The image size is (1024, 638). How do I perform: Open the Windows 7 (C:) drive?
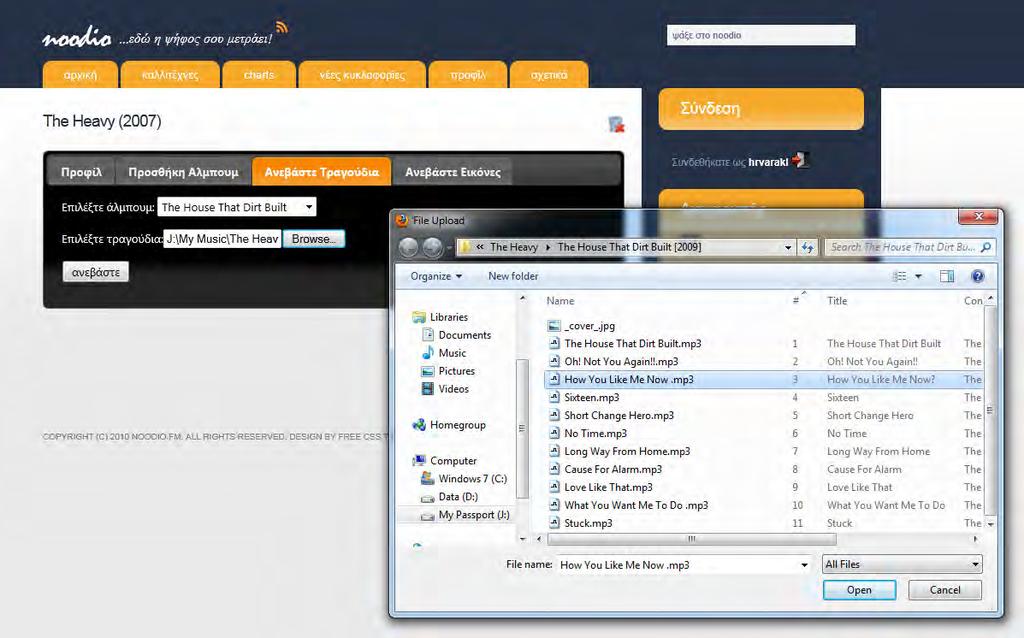click(472, 479)
